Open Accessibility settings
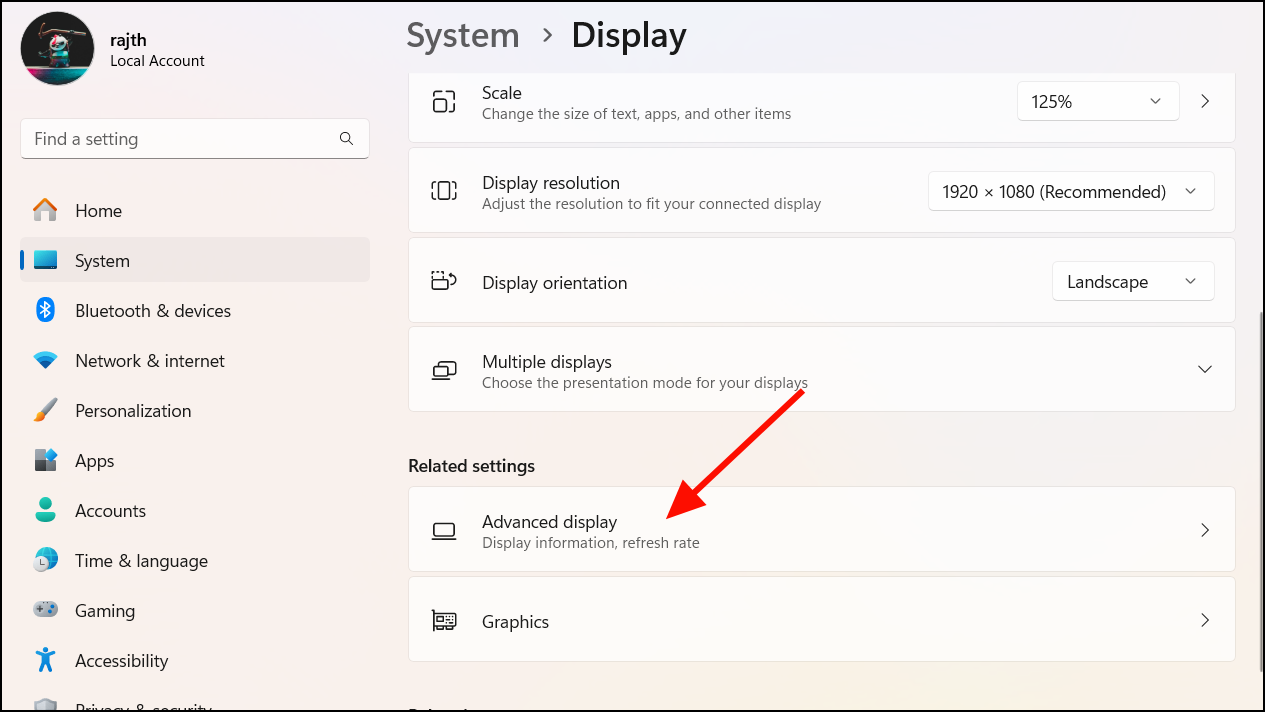This screenshot has height=712, width=1265. pyautogui.click(x=195, y=660)
